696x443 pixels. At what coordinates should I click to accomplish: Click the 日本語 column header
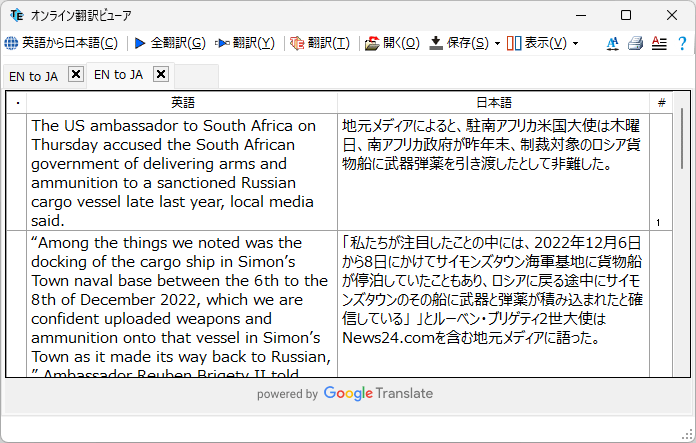click(493, 102)
